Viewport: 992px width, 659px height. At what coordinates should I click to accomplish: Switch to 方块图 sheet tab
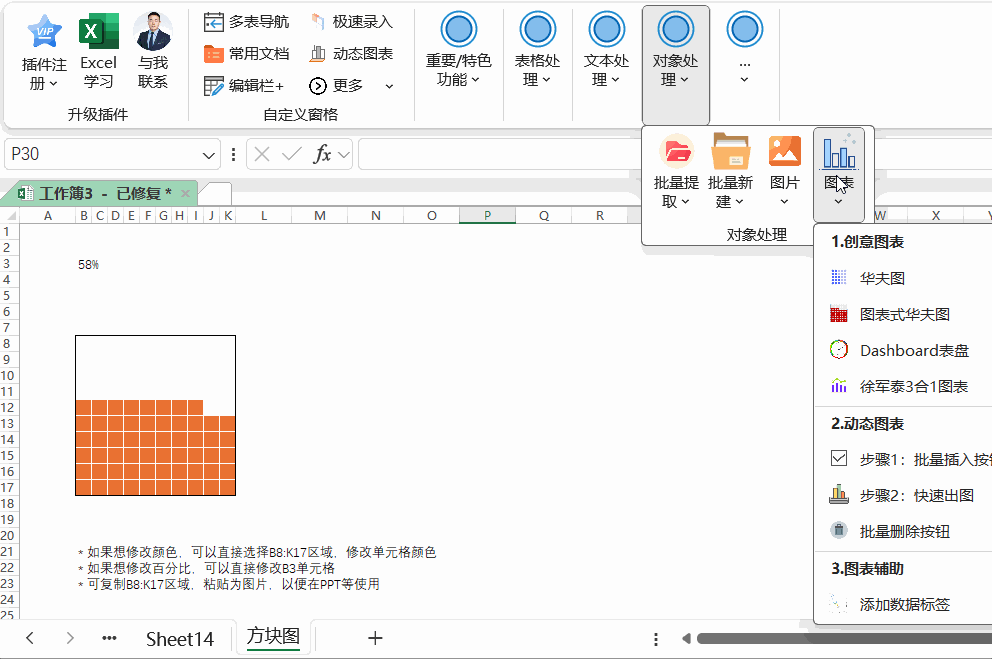coord(273,636)
